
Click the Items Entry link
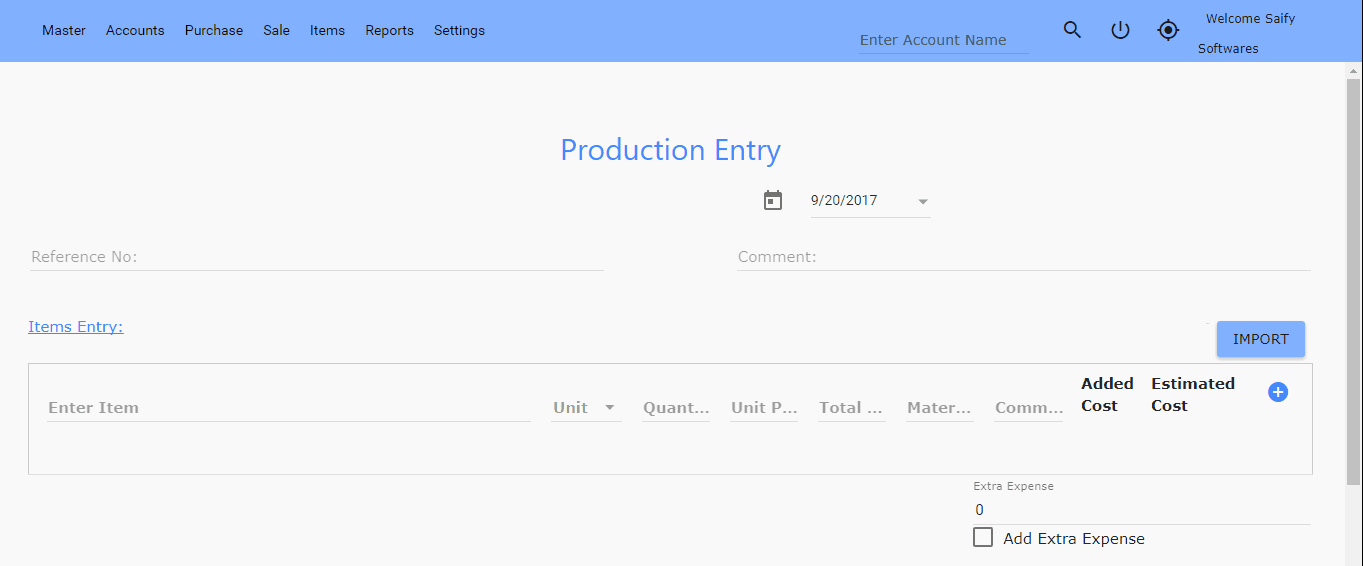click(x=76, y=327)
